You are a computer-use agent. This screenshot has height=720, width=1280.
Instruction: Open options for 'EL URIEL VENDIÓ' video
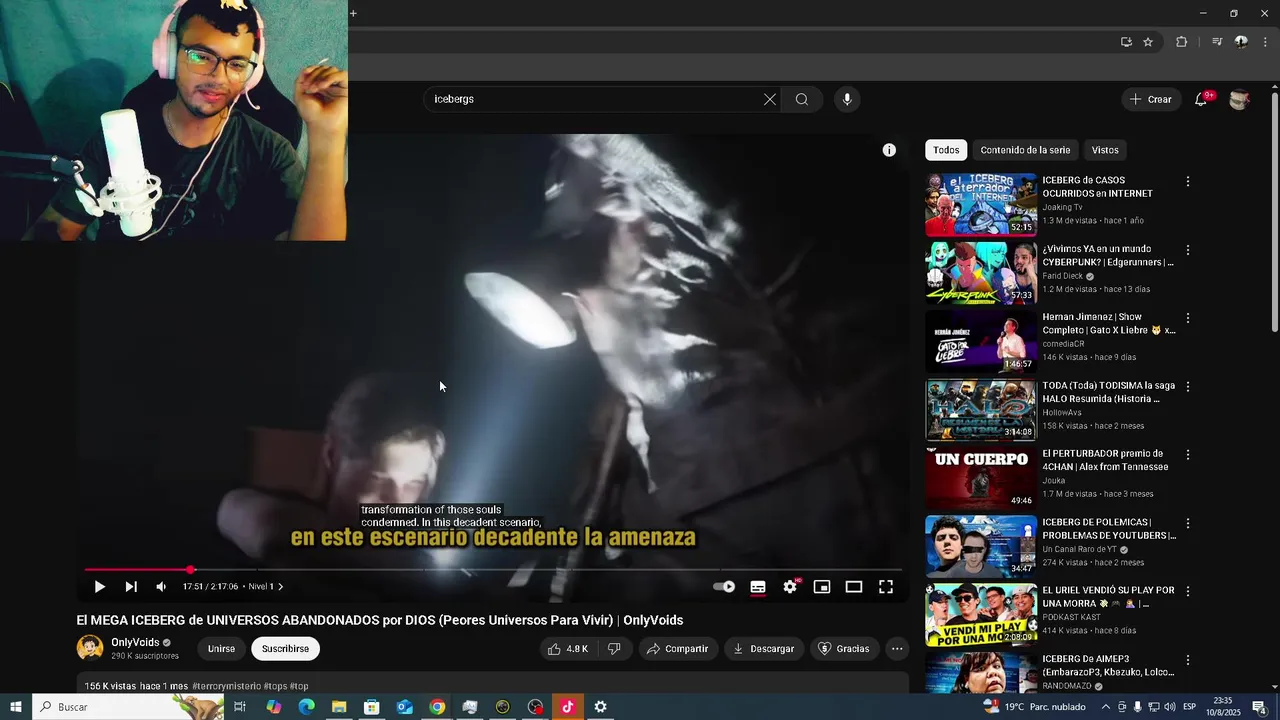point(1188,592)
